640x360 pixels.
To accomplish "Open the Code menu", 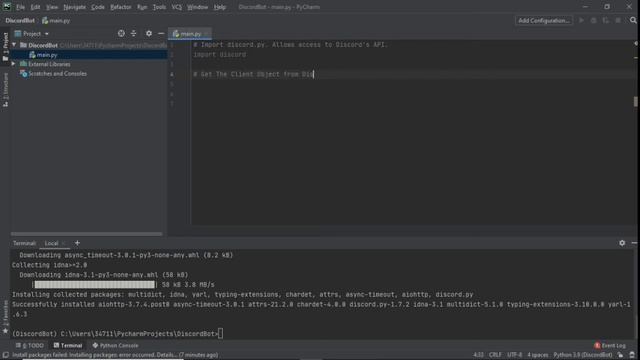I will click(x=98, y=7).
